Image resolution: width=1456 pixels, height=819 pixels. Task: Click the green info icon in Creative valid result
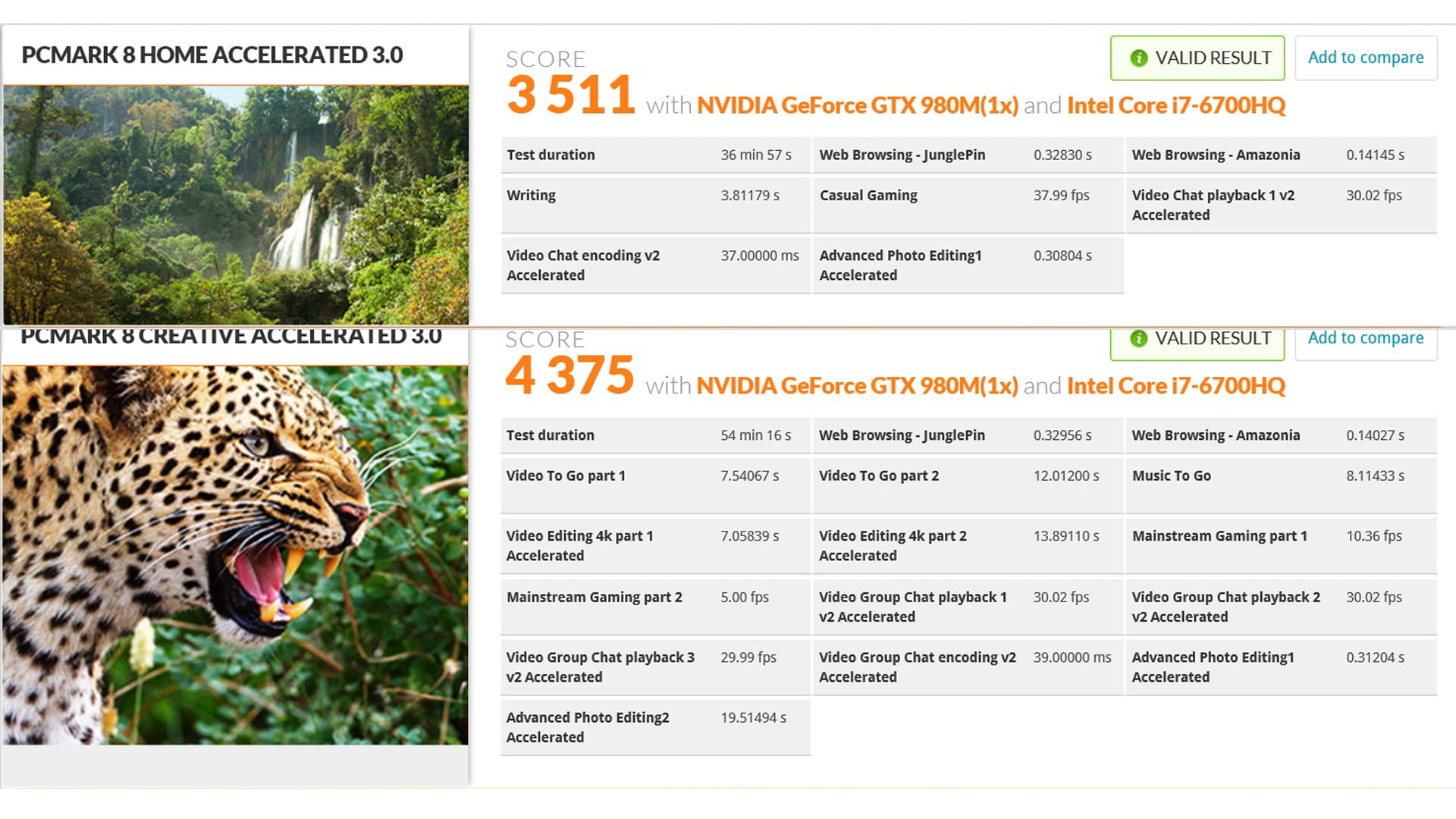click(x=1138, y=339)
